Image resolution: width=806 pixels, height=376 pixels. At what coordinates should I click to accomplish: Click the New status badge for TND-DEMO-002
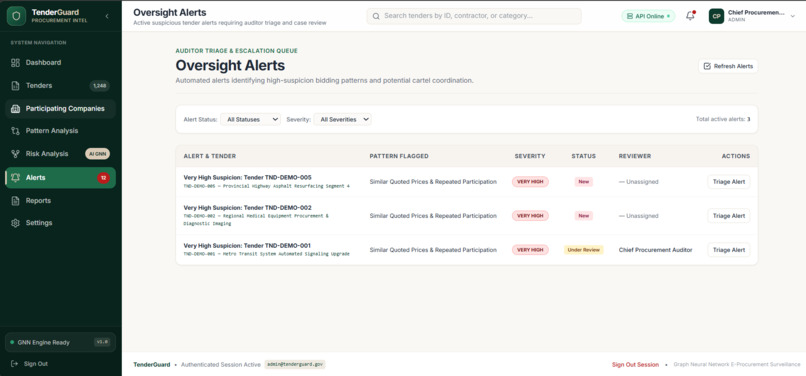pyautogui.click(x=583, y=216)
